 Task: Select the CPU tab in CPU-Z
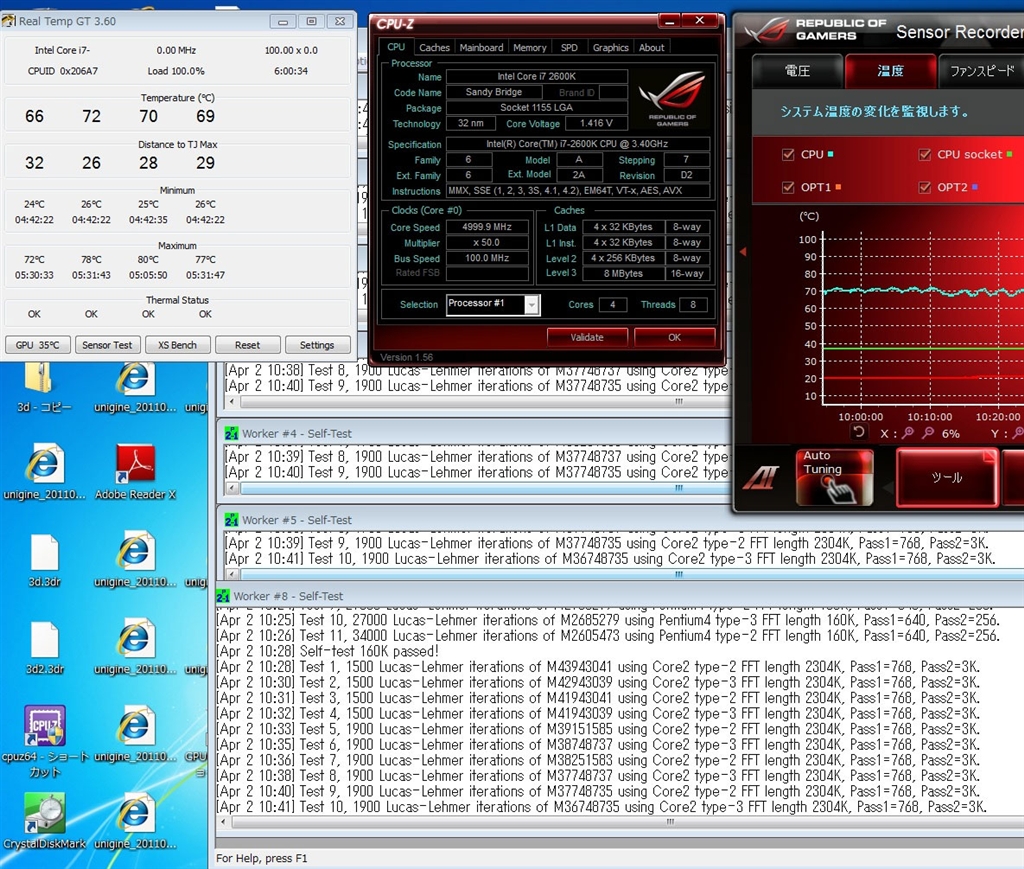tap(396, 47)
